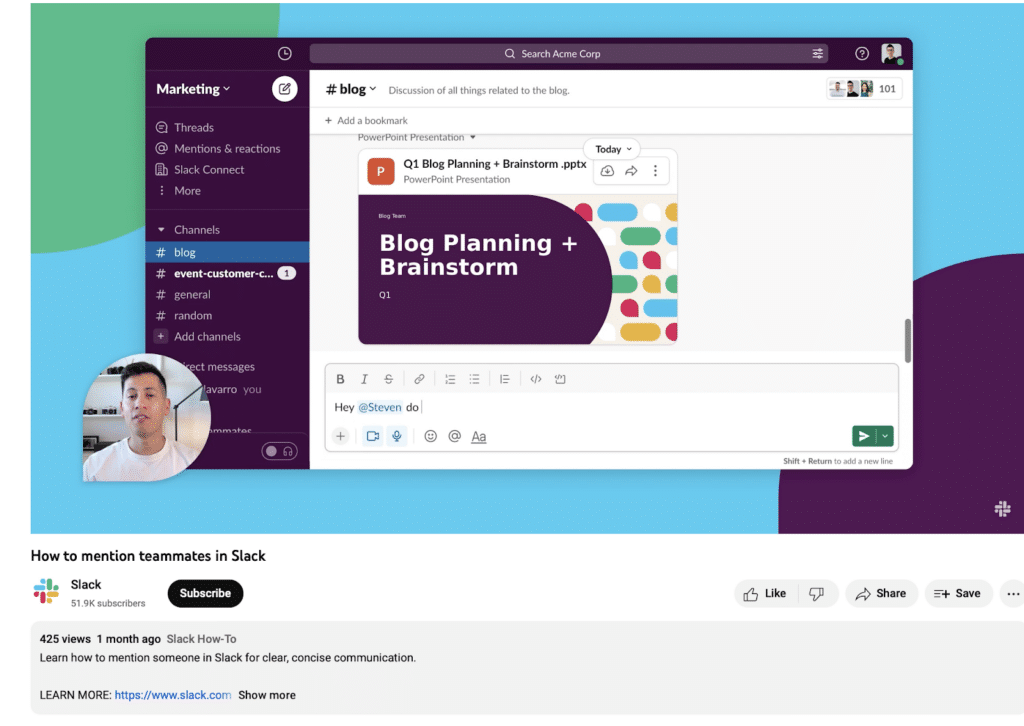Expand description with Show more

[266, 695]
